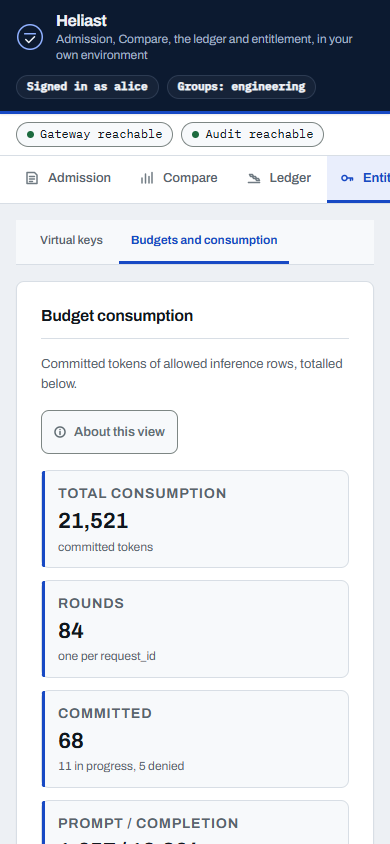Open the About this view button
390x844 pixels.
[x=109, y=432]
